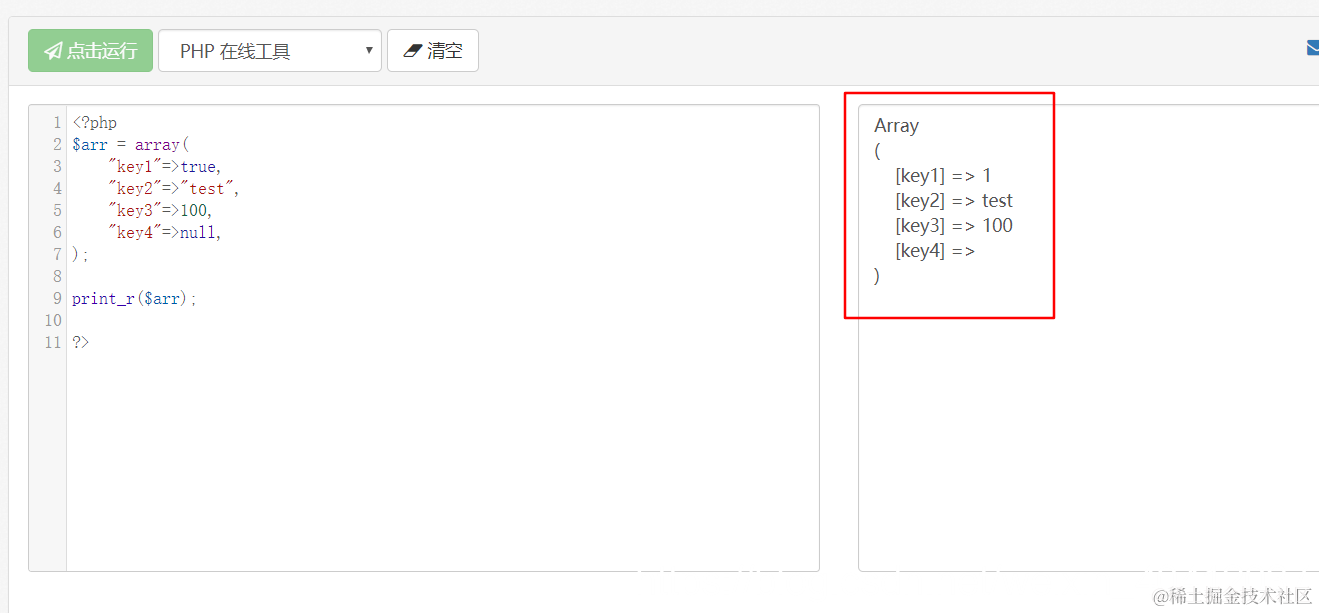
Task: Click the closing "?>" tag line
Action: coord(80,343)
